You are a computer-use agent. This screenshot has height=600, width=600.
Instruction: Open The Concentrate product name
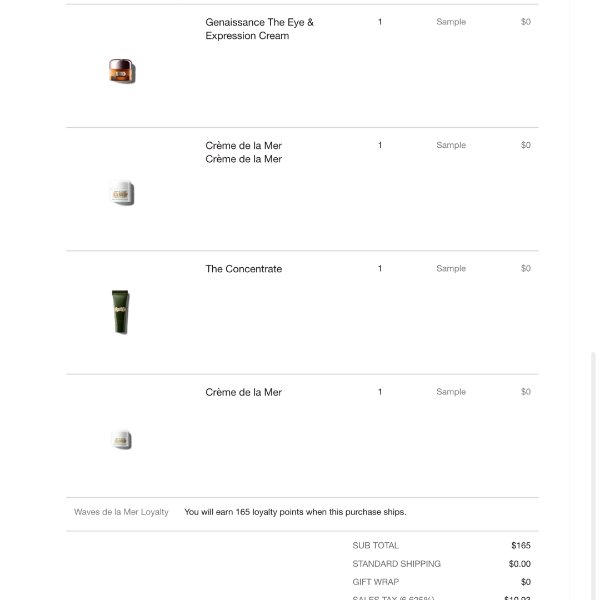(x=243, y=269)
